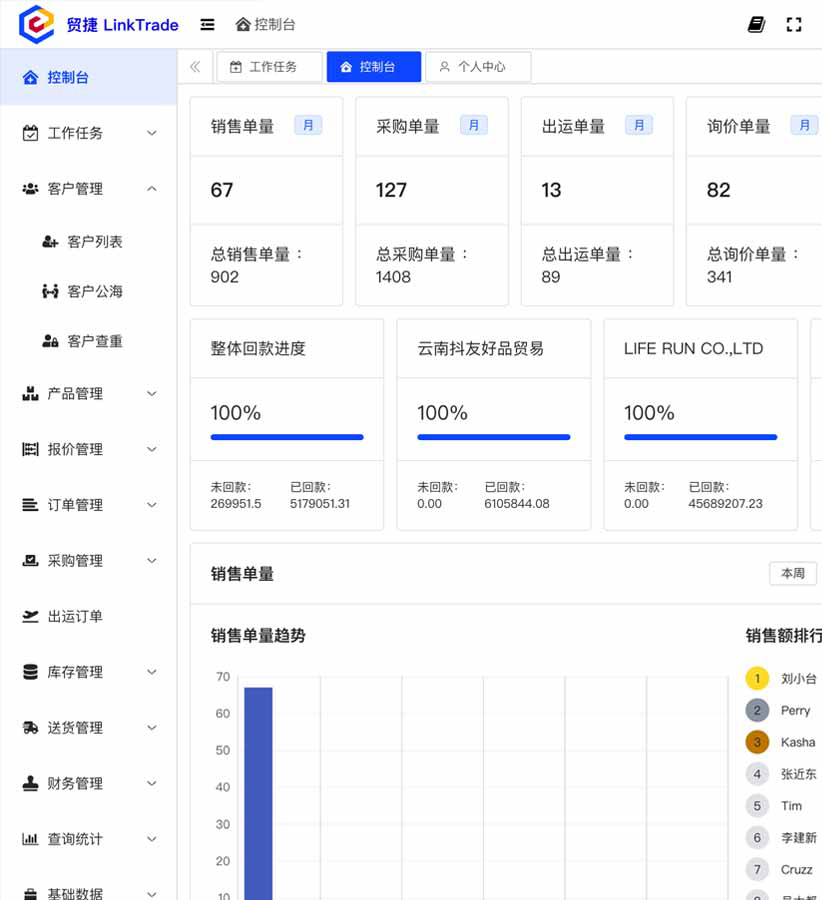Click the 本周 button in 销售单量 panel
Viewport: 822px width, 900px height.
click(x=792, y=573)
